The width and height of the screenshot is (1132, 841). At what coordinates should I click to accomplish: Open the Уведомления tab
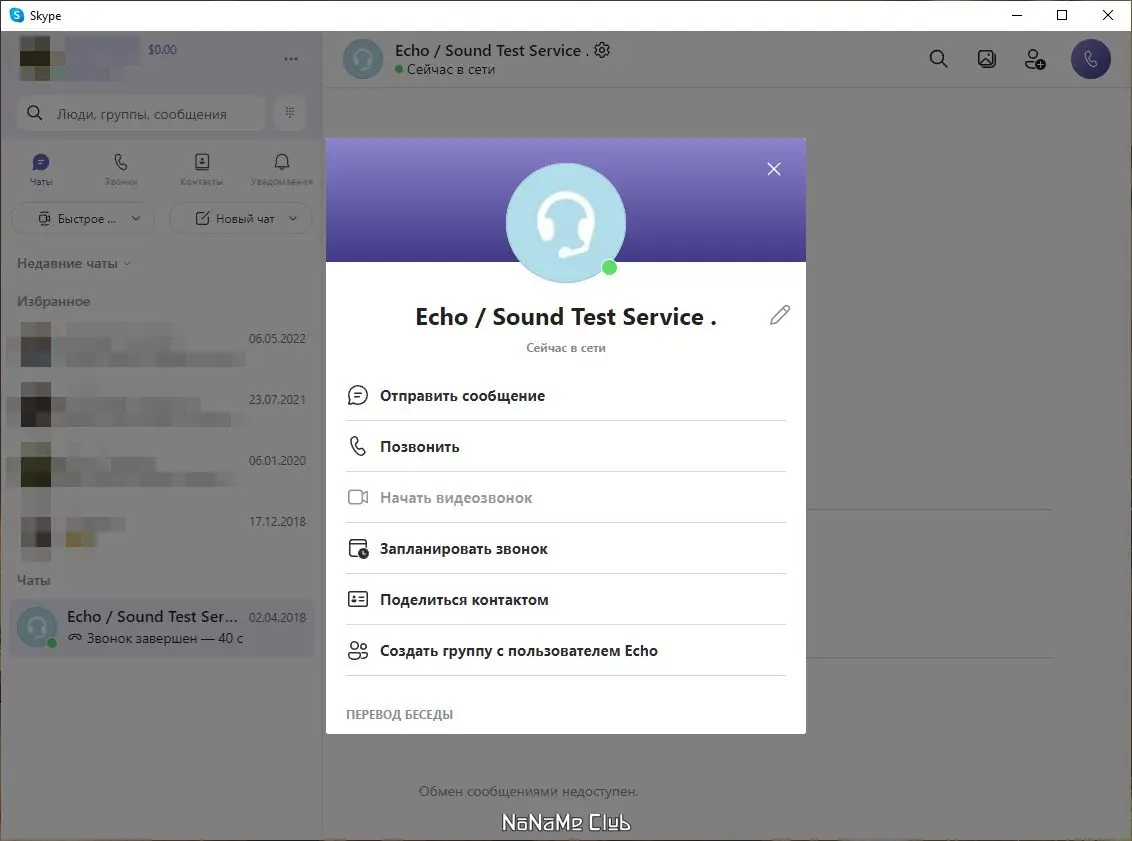point(282,170)
